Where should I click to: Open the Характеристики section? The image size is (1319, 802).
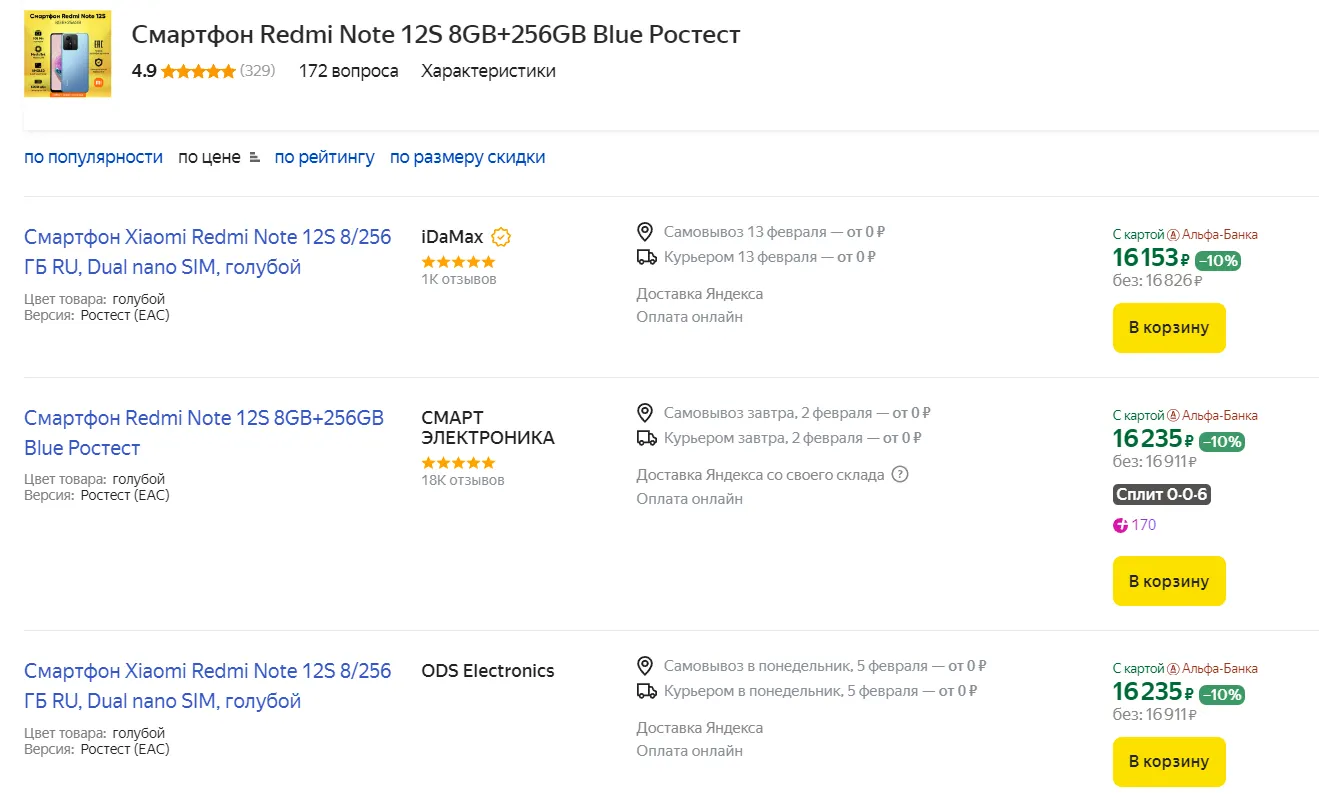pyautogui.click(x=487, y=71)
